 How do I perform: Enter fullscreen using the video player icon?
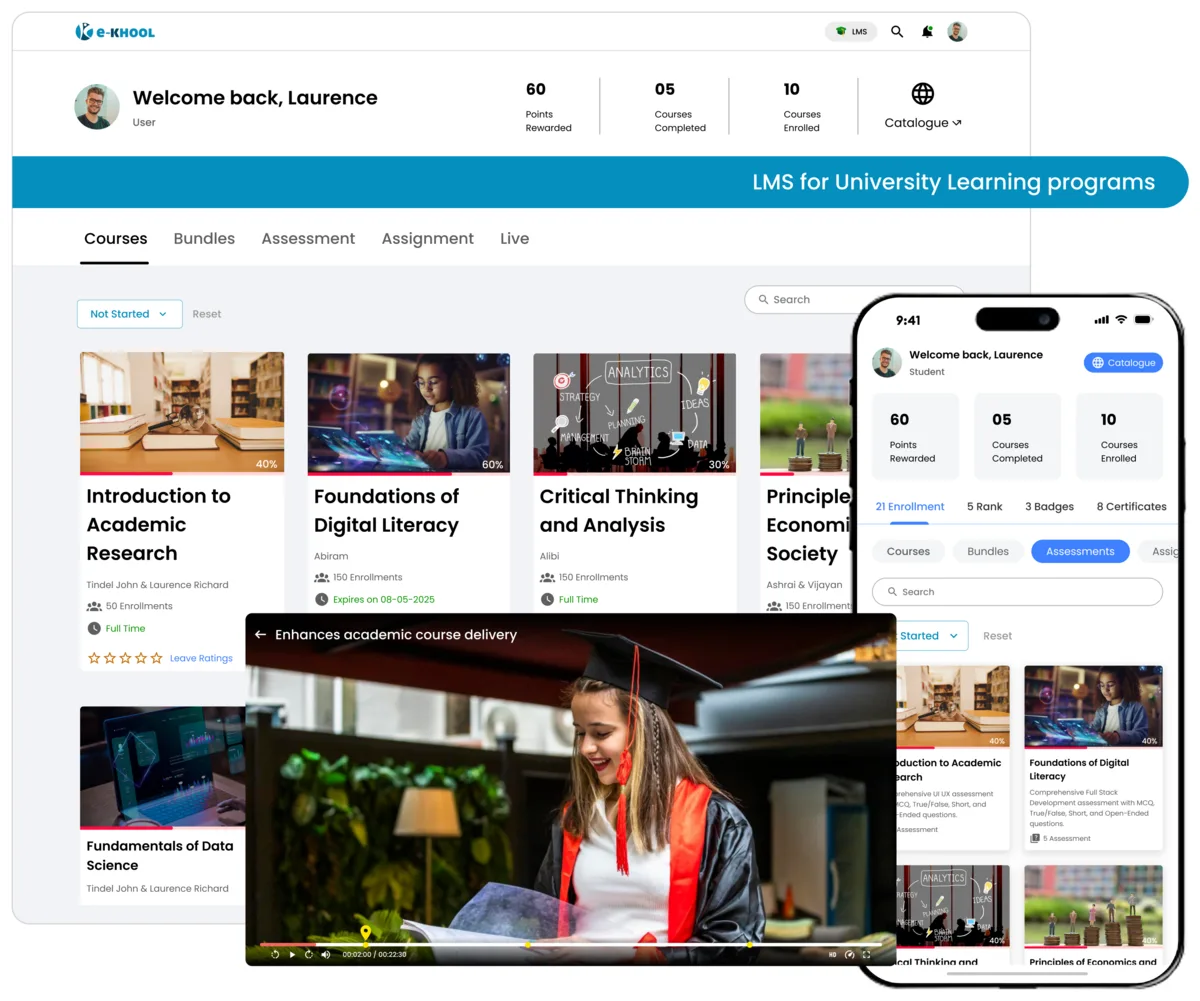pos(866,955)
